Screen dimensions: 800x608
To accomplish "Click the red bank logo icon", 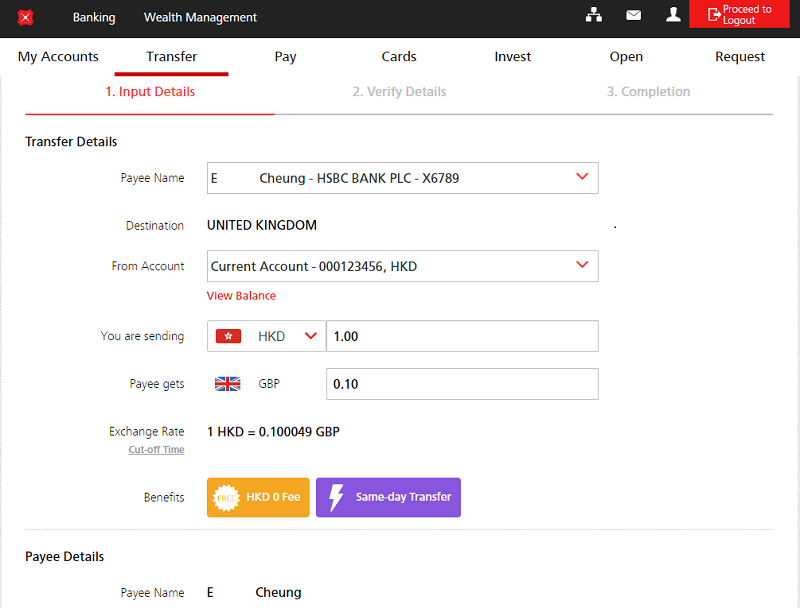I will [x=26, y=17].
